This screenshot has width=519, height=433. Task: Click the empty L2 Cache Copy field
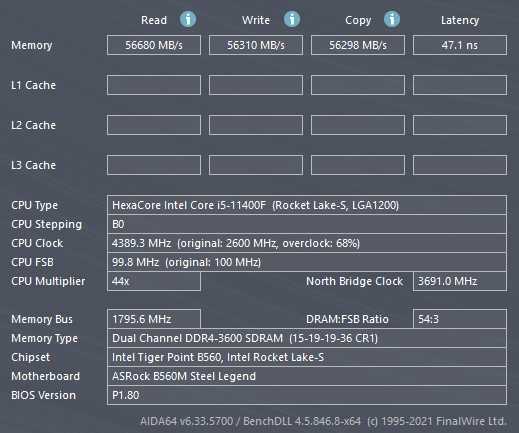click(x=358, y=125)
